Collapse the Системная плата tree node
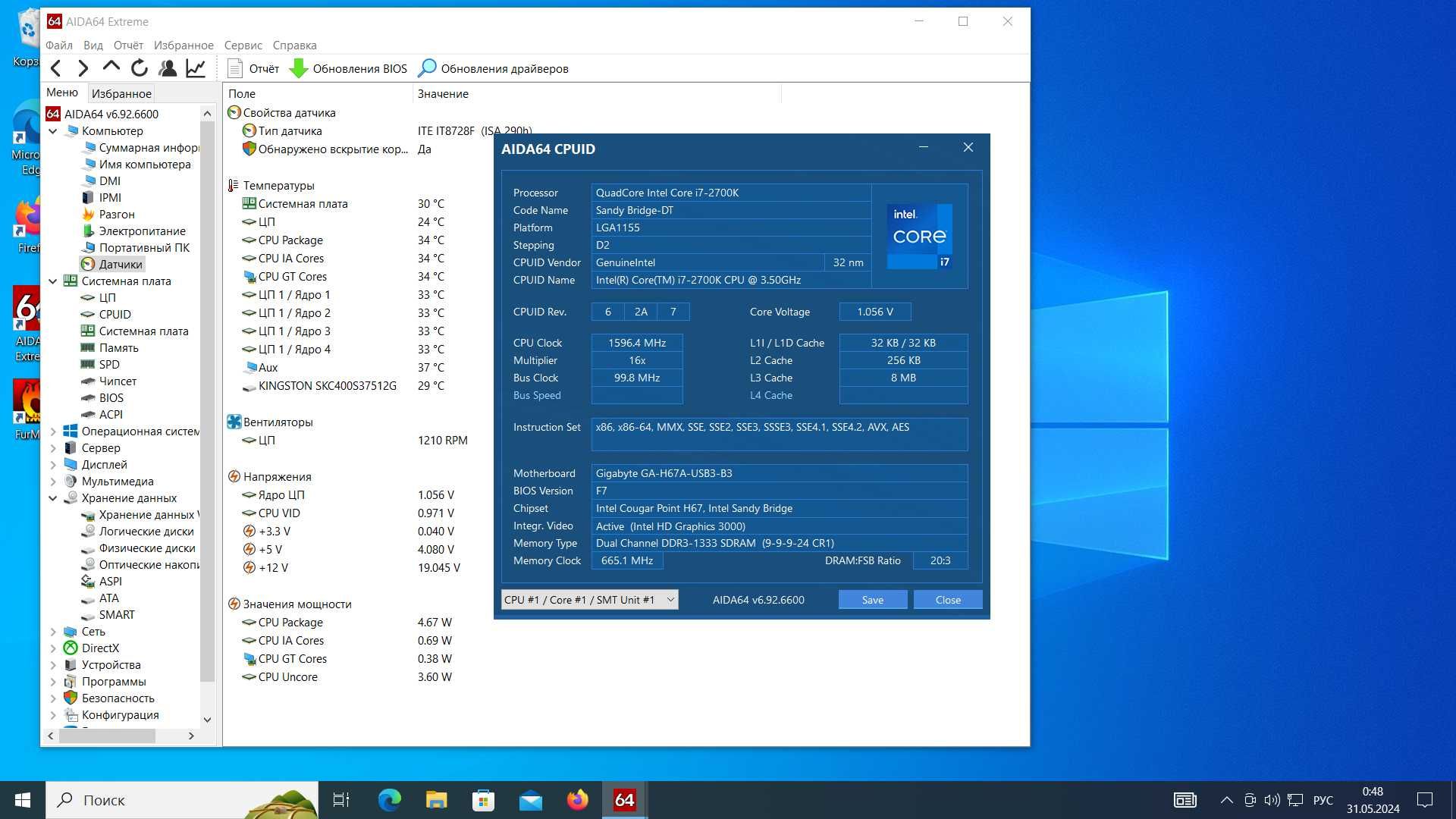 (x=53, y=281)
